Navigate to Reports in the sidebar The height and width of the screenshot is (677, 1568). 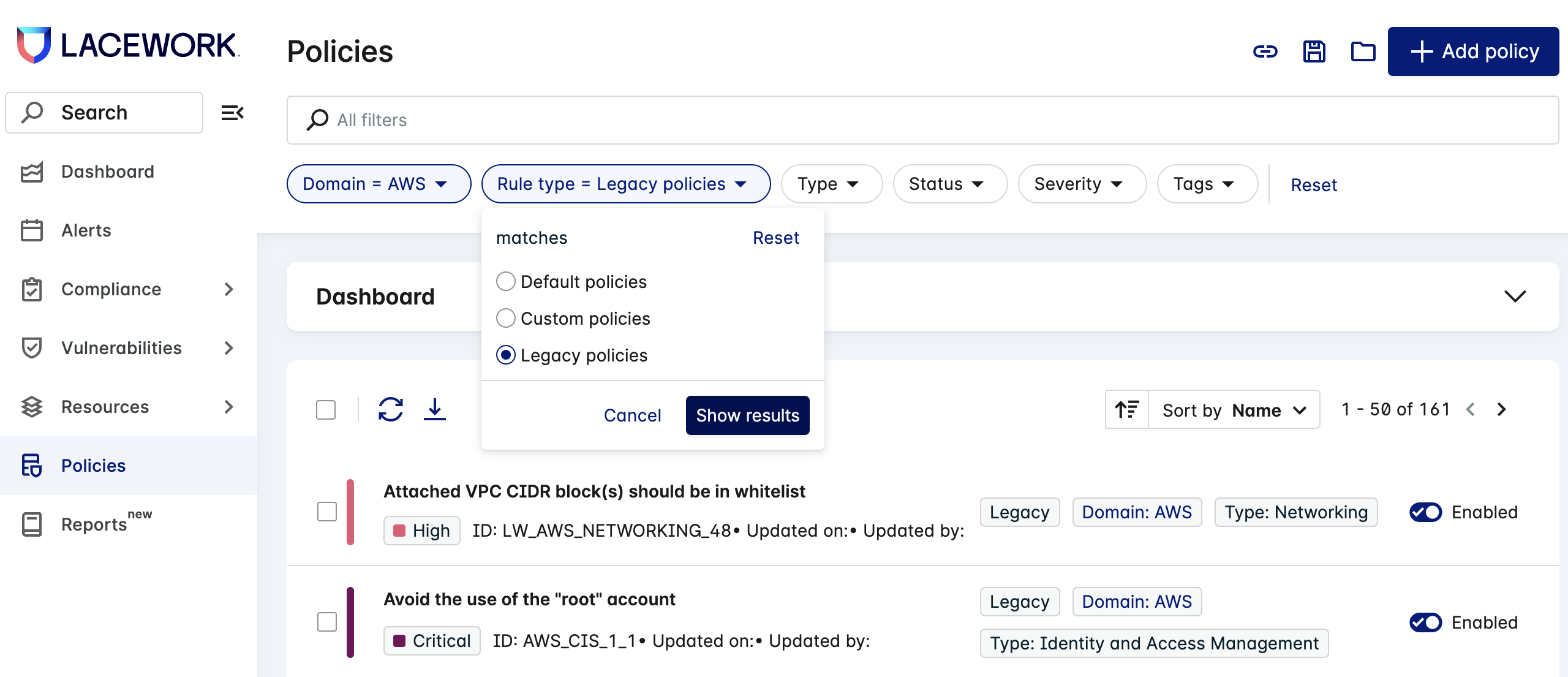[x=94, y=523]
